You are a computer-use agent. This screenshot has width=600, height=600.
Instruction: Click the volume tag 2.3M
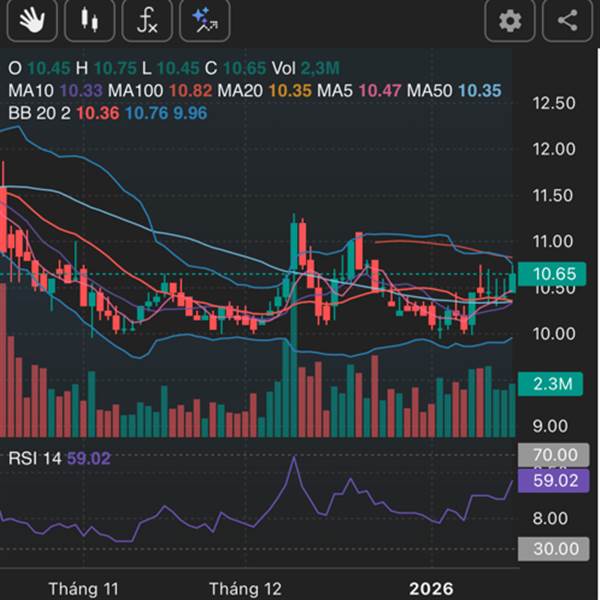550,384
